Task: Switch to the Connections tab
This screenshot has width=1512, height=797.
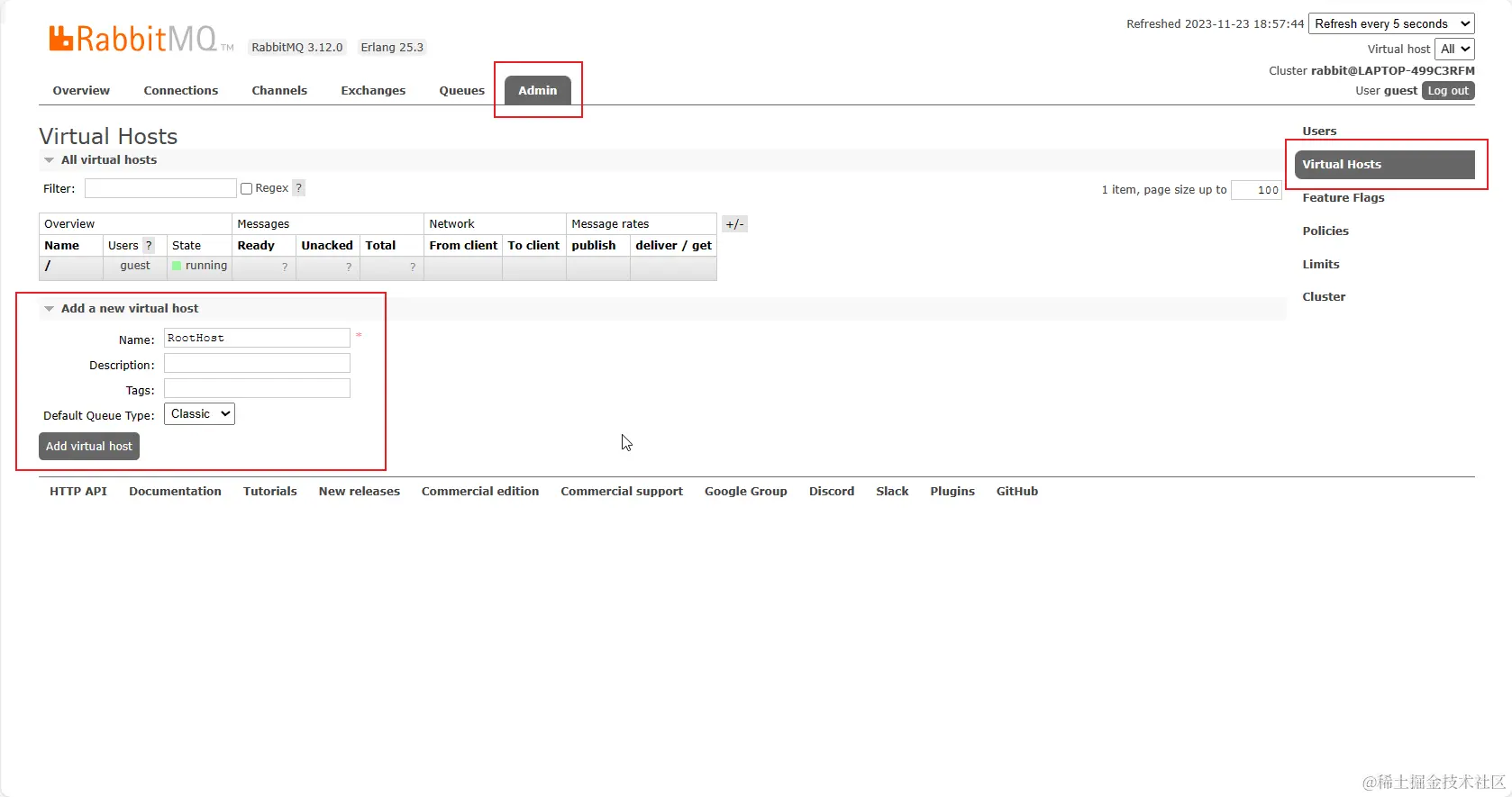Action: point(181,90)
